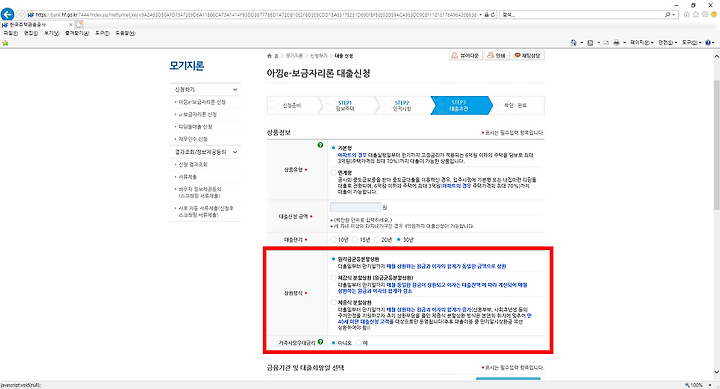Viewport: 720px width, 389px height.
Task: Open the 파일 menu
Action: point(11,33)
